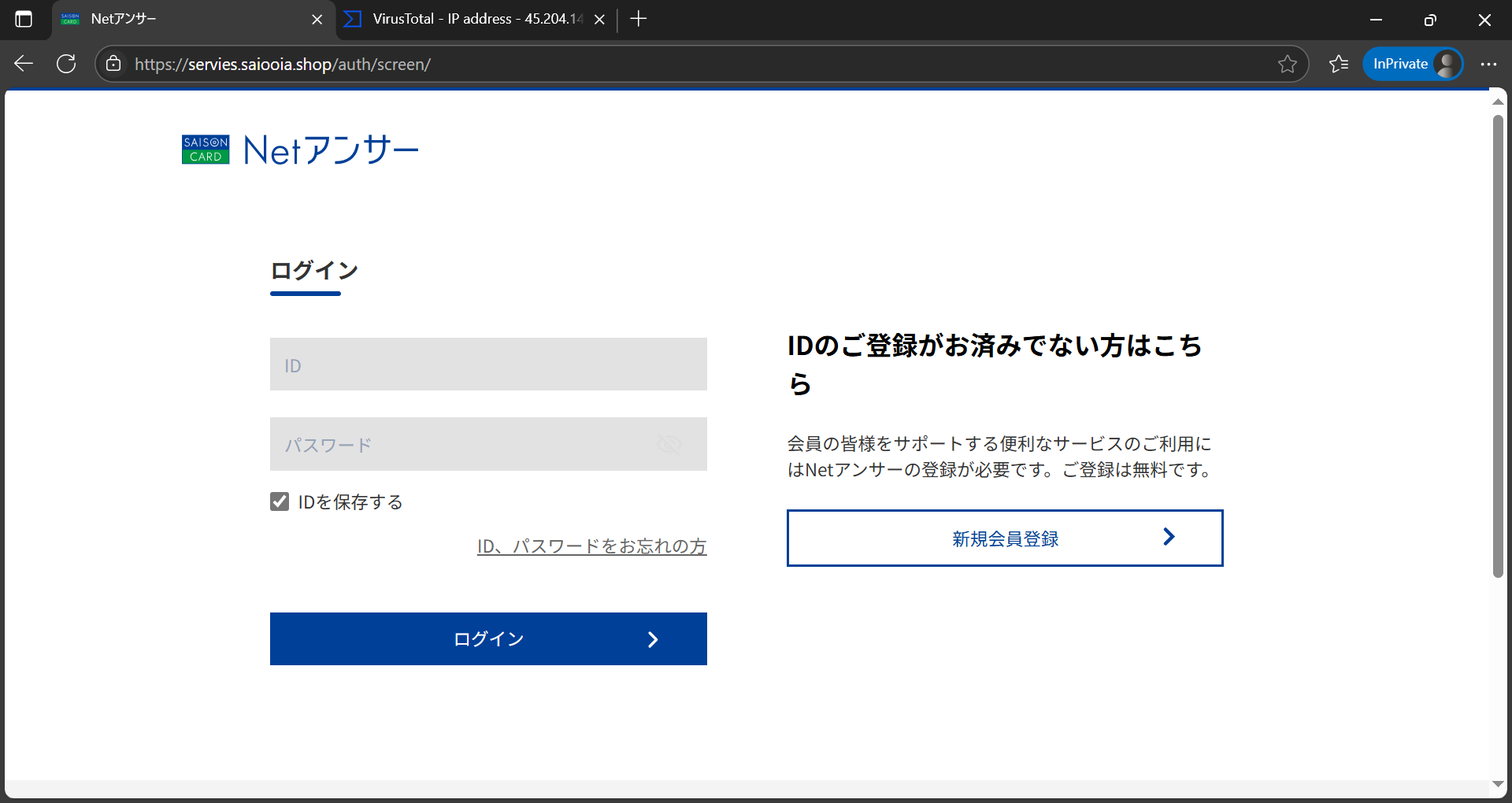Click the IDを保存する label text
This screenshot has height=803, width=1512.
350,502
